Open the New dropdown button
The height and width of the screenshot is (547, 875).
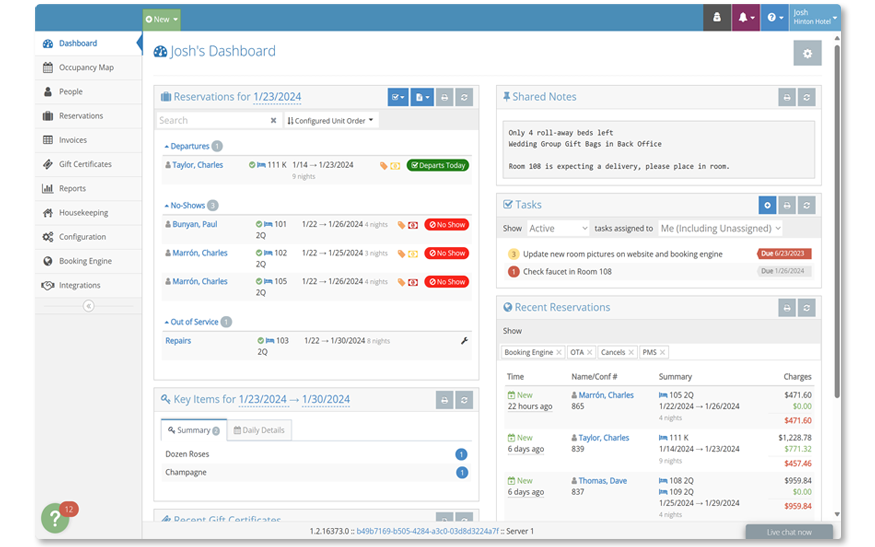[x=161, y=20]
